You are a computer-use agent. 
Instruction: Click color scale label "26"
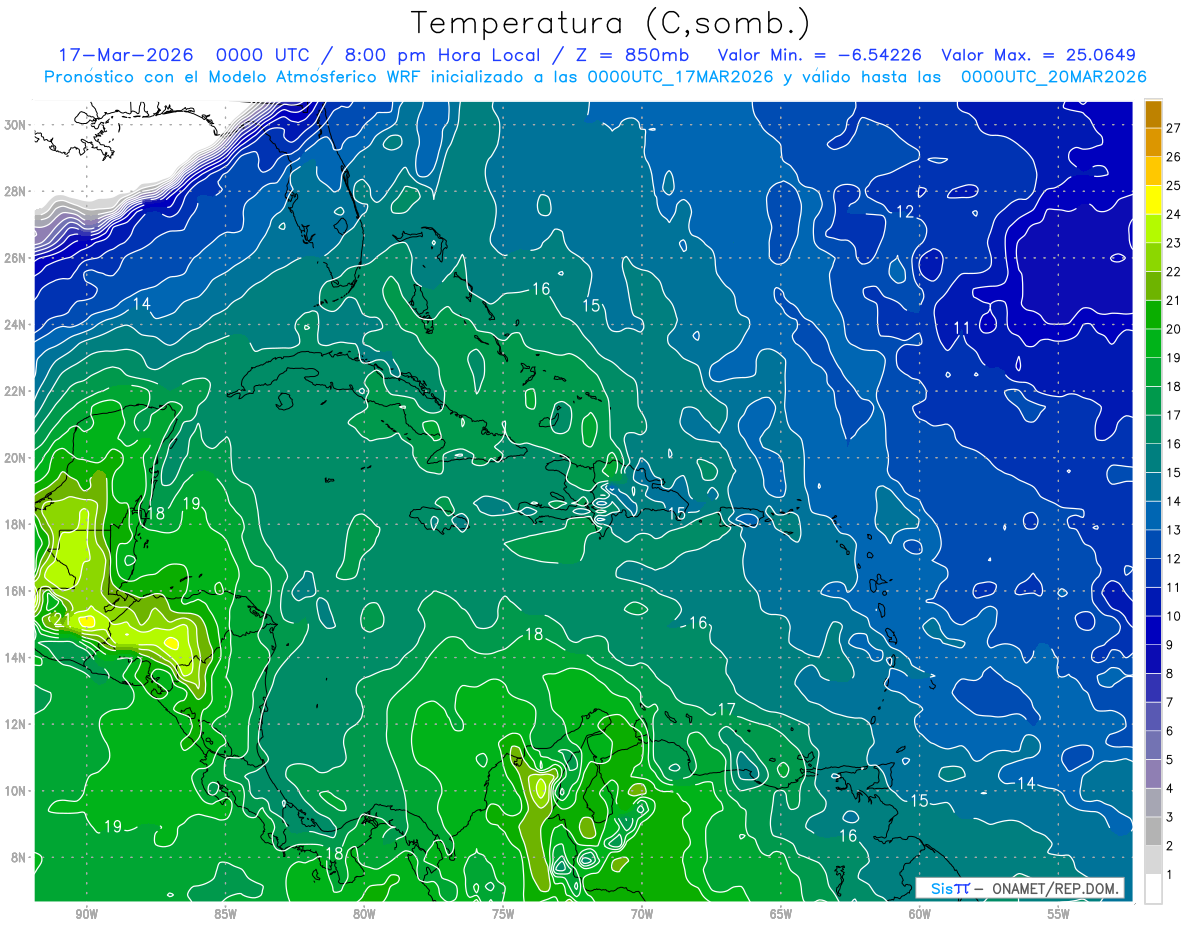1174,157
